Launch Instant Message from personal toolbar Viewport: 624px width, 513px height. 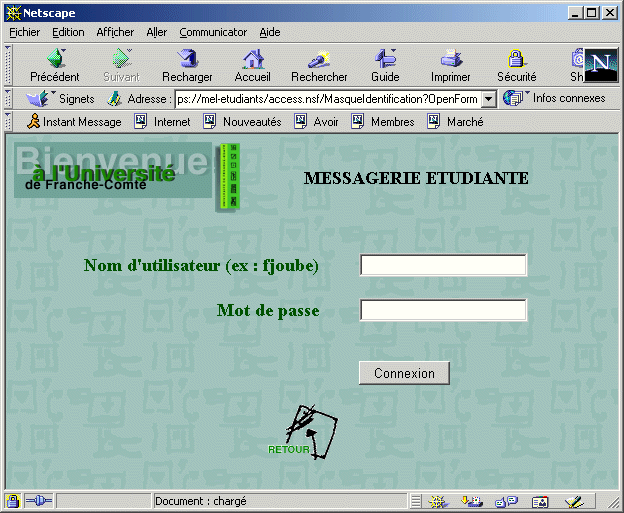point(73,122)
